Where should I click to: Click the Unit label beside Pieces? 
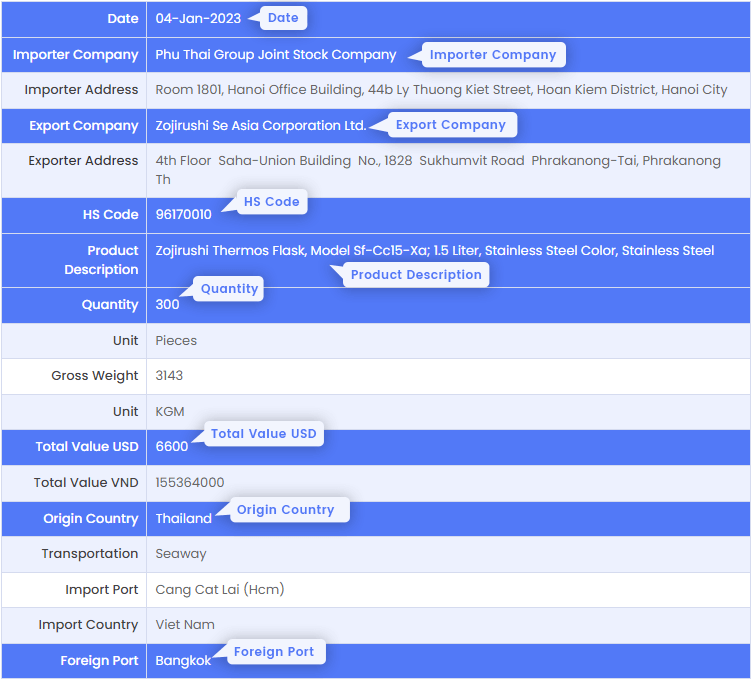[x=126, y=340]
